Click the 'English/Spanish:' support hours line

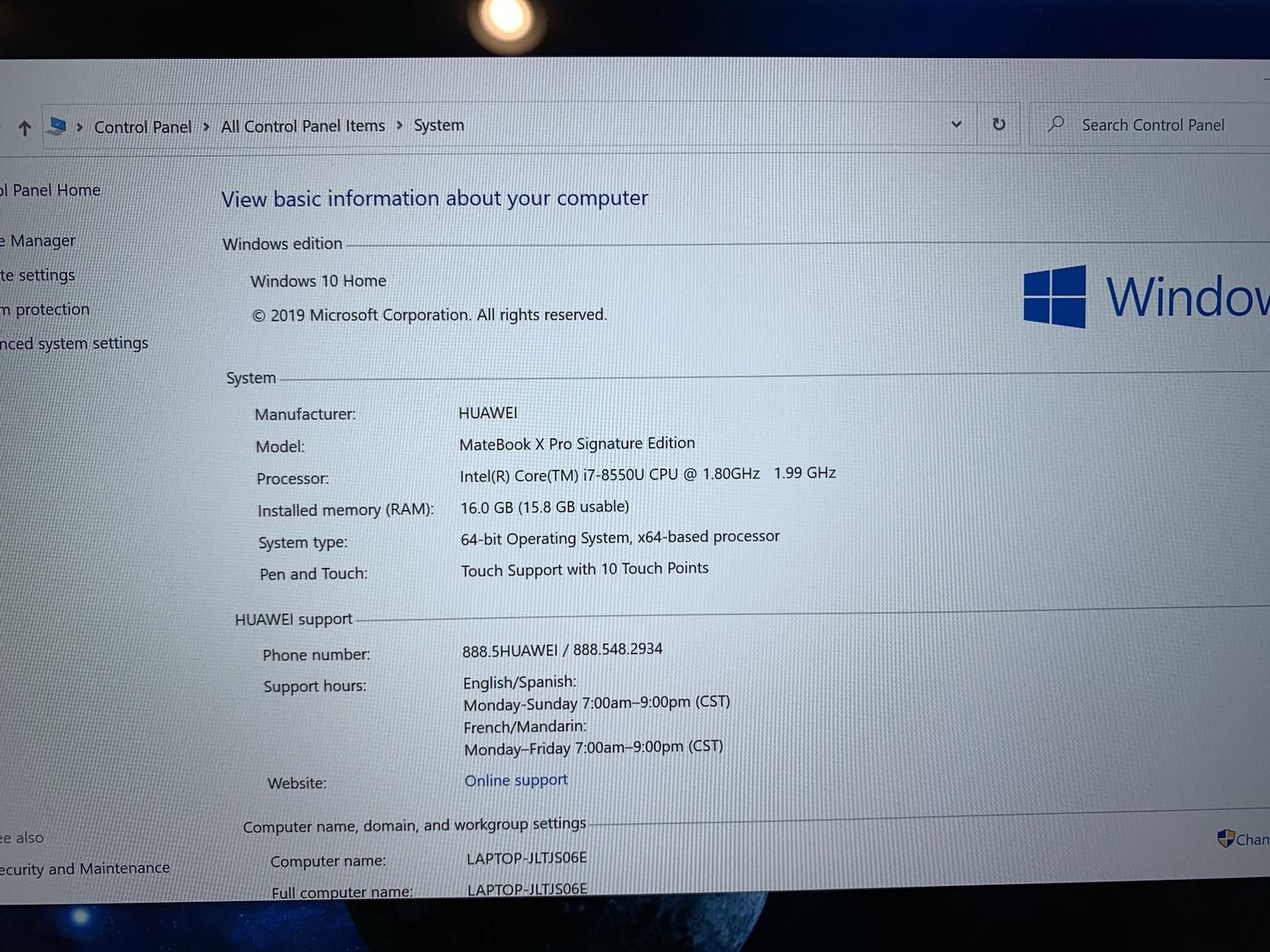tap(519, 682)
